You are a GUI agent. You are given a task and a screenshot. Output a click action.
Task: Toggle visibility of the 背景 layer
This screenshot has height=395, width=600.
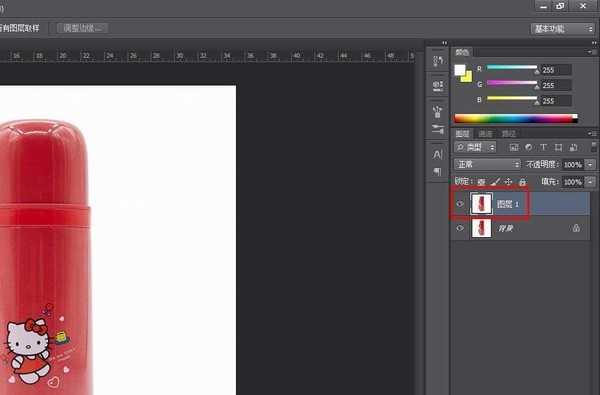click(x=460, y=228)
